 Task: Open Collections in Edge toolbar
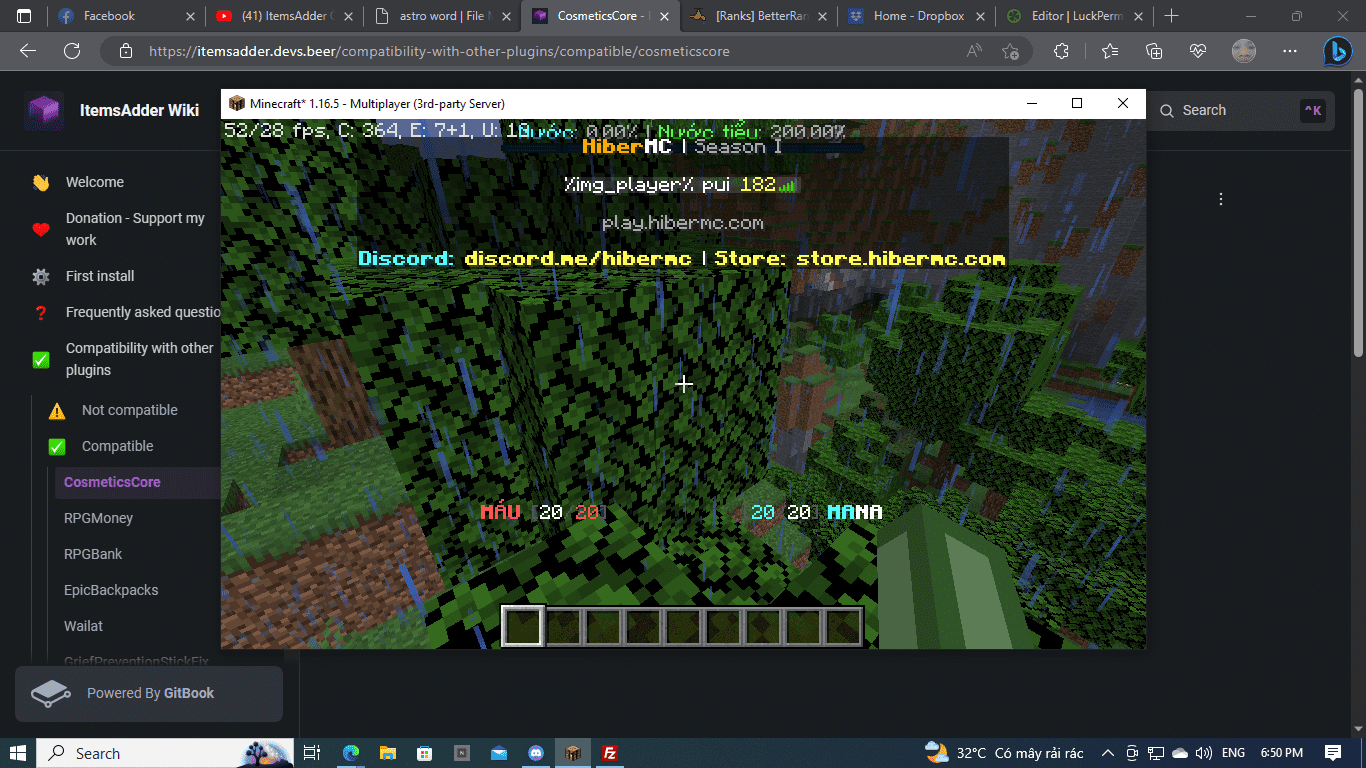[1154, 52]
